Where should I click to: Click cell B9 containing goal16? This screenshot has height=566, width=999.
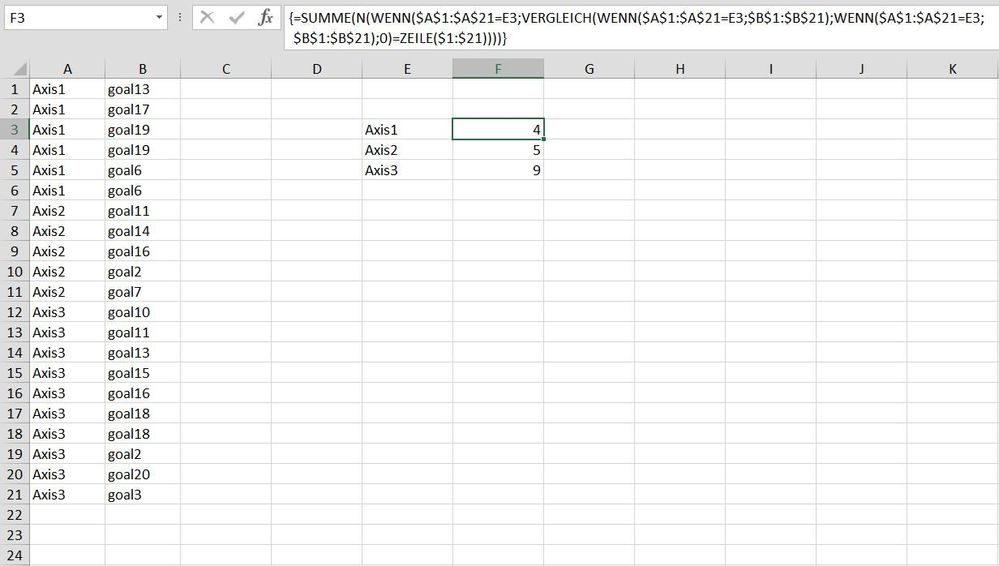(143, 252)
